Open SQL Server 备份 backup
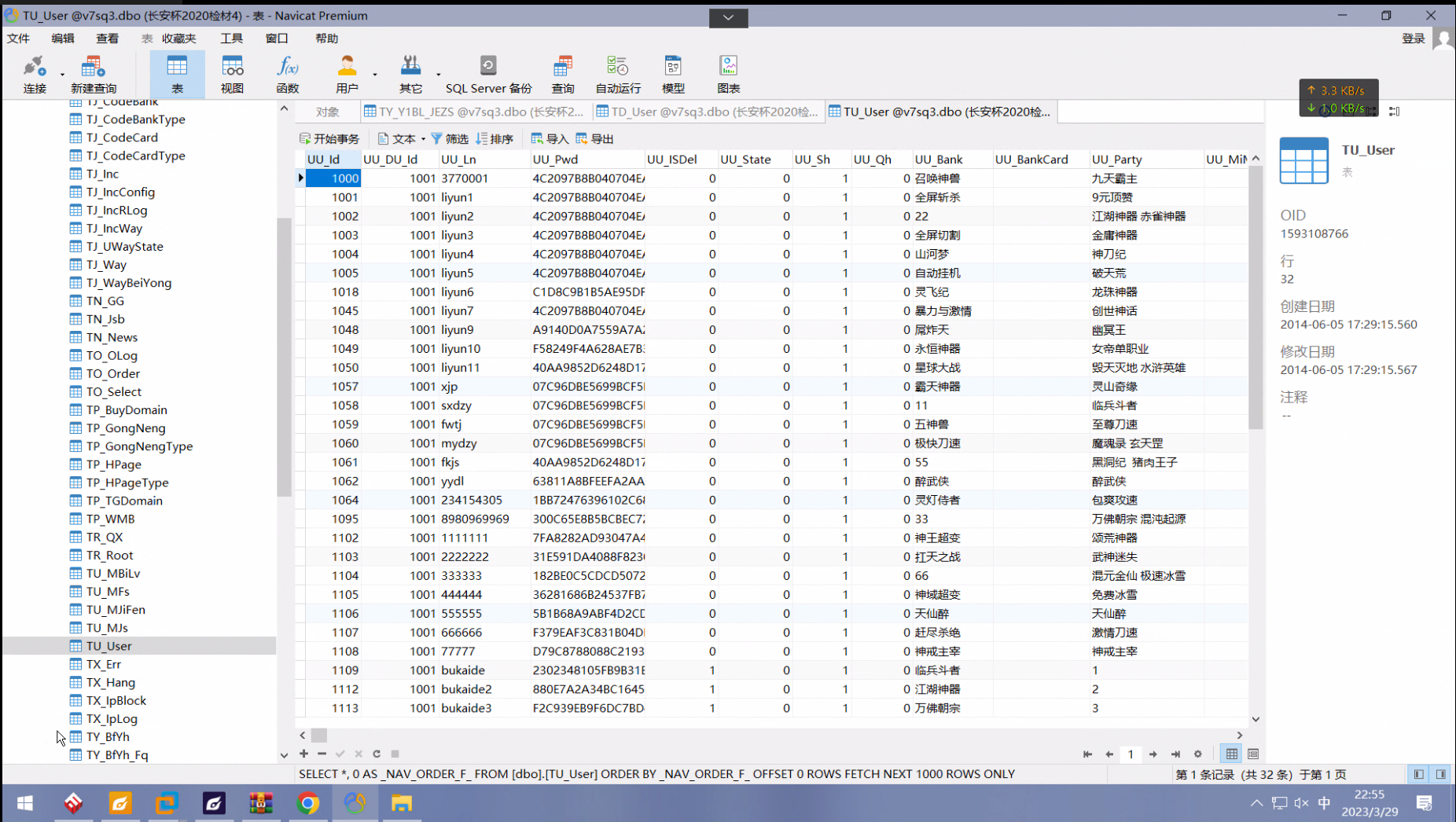This screenshot has height=822, width=1456. (488, 75)
